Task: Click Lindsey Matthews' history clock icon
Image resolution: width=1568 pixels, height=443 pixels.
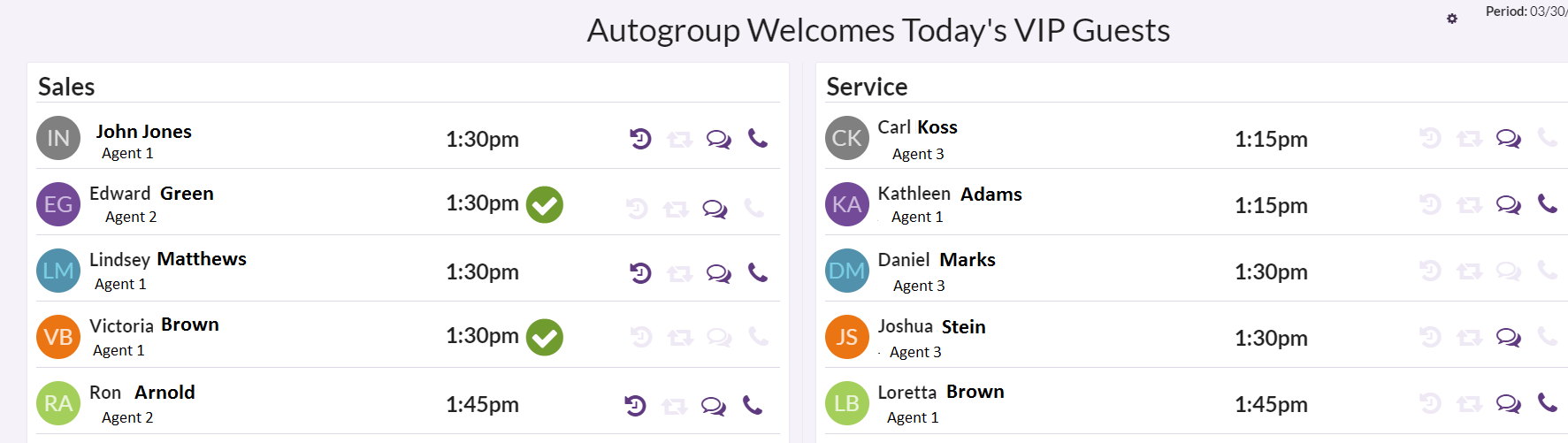Action: point(640,273)
